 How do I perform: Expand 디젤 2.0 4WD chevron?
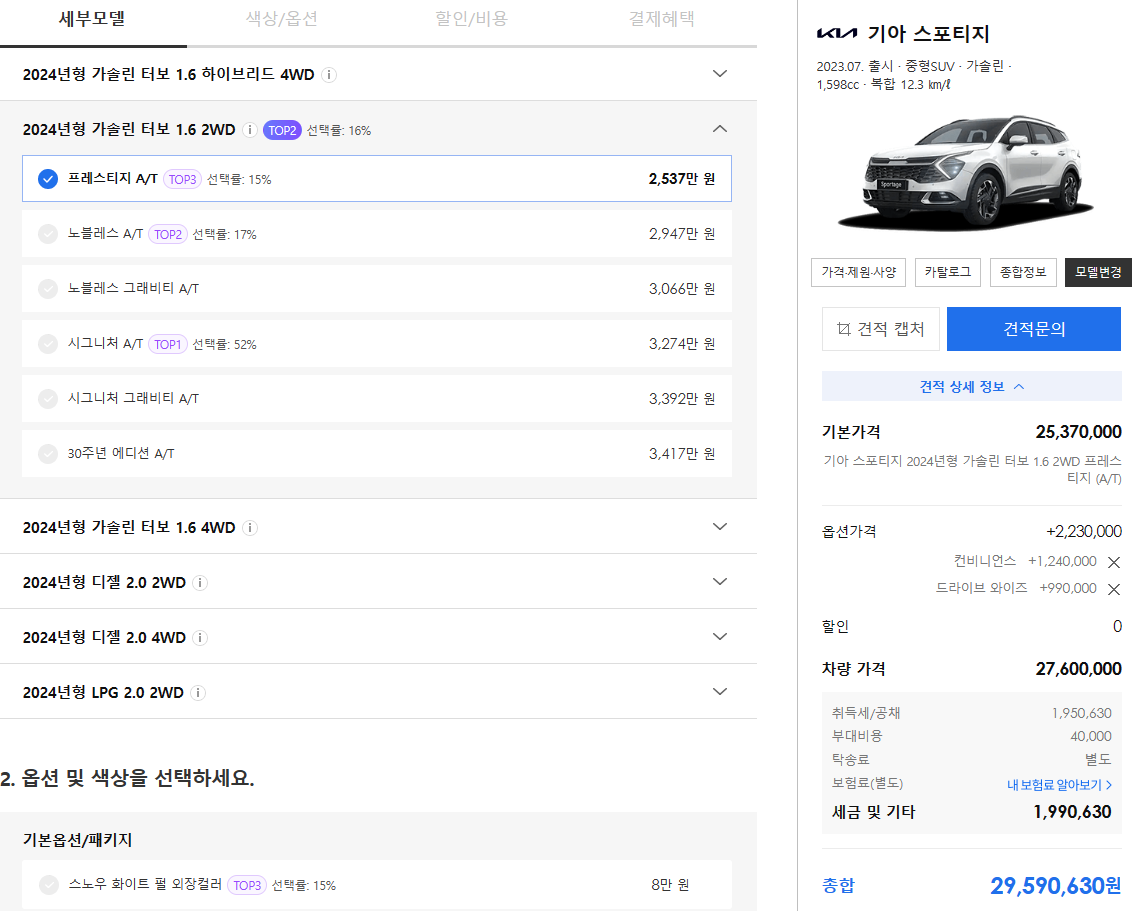719,636
